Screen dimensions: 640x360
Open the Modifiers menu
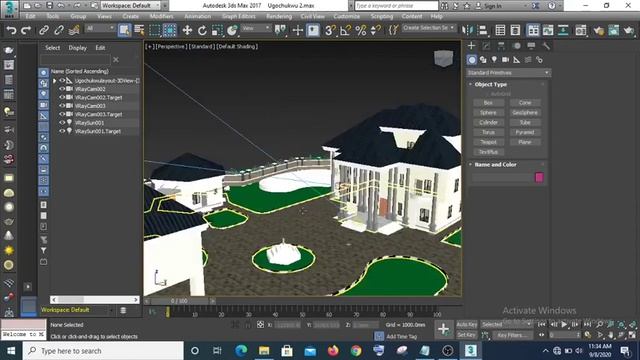pyautogui.click(x=161, y=16)
